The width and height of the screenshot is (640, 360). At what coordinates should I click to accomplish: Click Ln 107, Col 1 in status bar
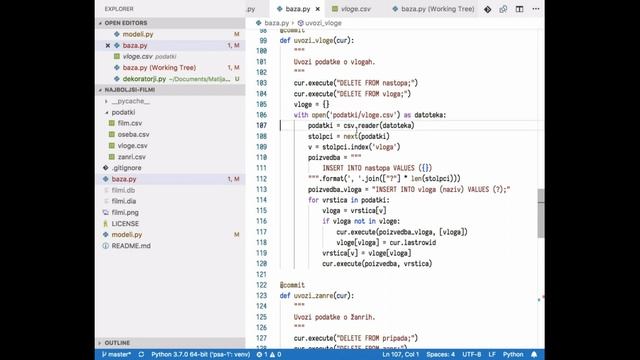pyautogui.click(x=400, y=354)
